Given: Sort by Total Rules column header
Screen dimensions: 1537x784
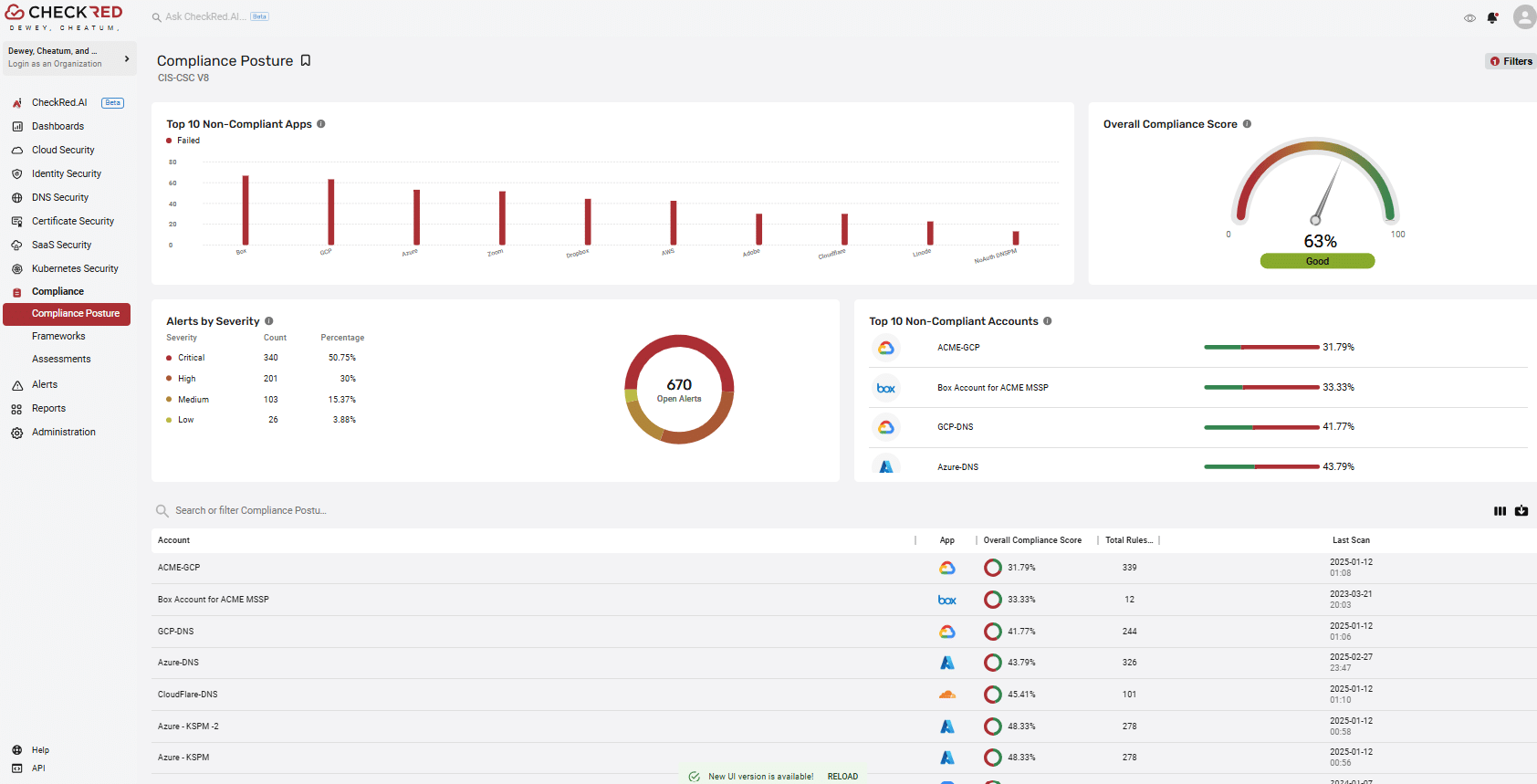Looking at the screenshot, I should click(x=1129, y=540).
